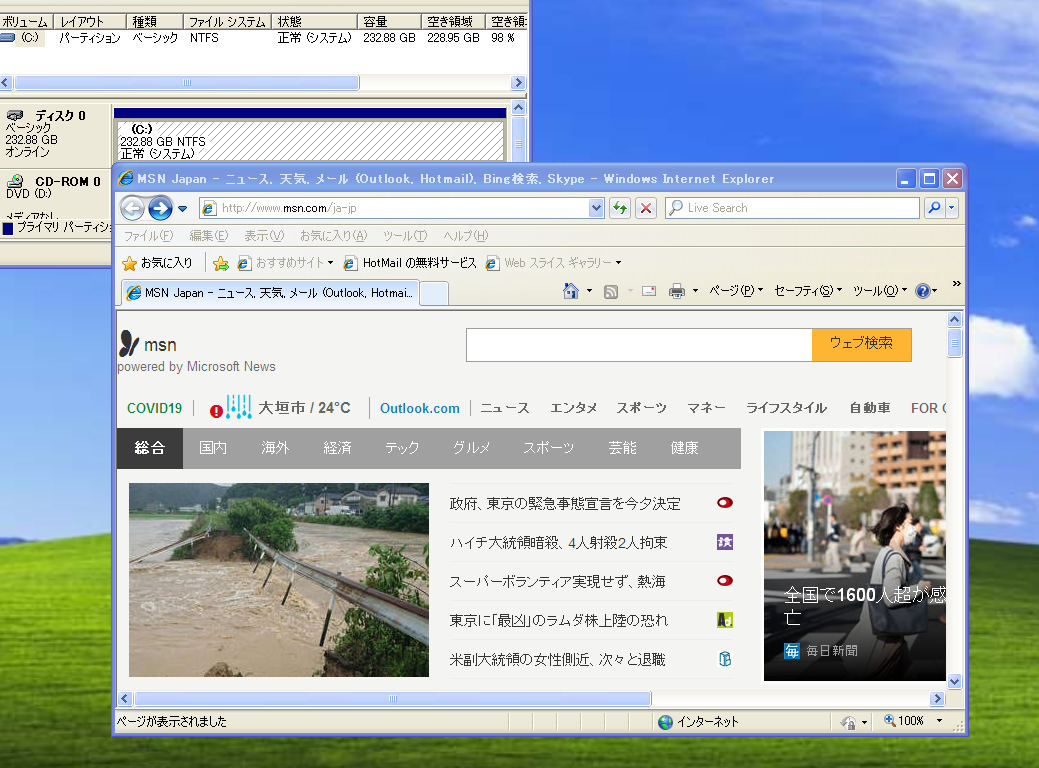Screen dimensions: 1039x768
Task: Click the お気に入り favorites star button
Action: [x=158, y=263]
